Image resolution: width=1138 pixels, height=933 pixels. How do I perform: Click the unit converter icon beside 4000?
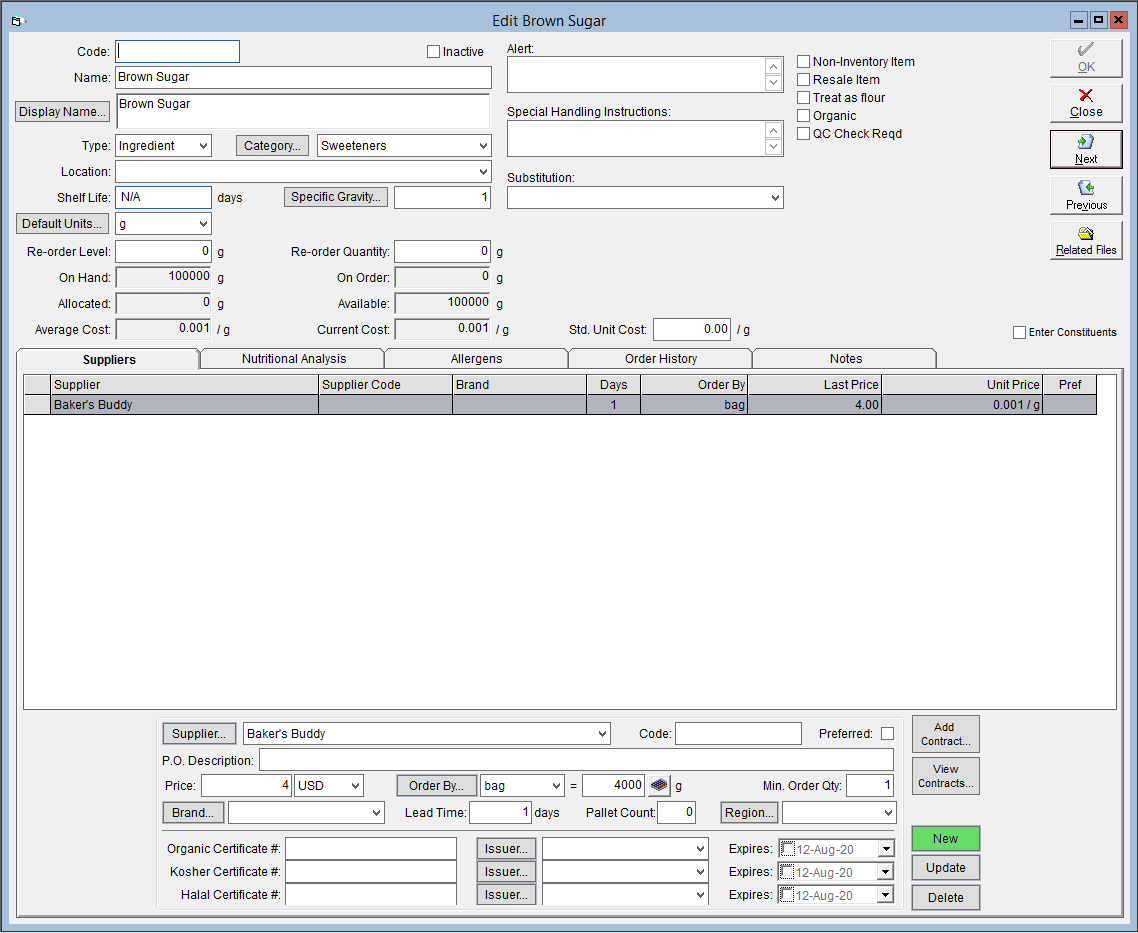coord(658,785)
